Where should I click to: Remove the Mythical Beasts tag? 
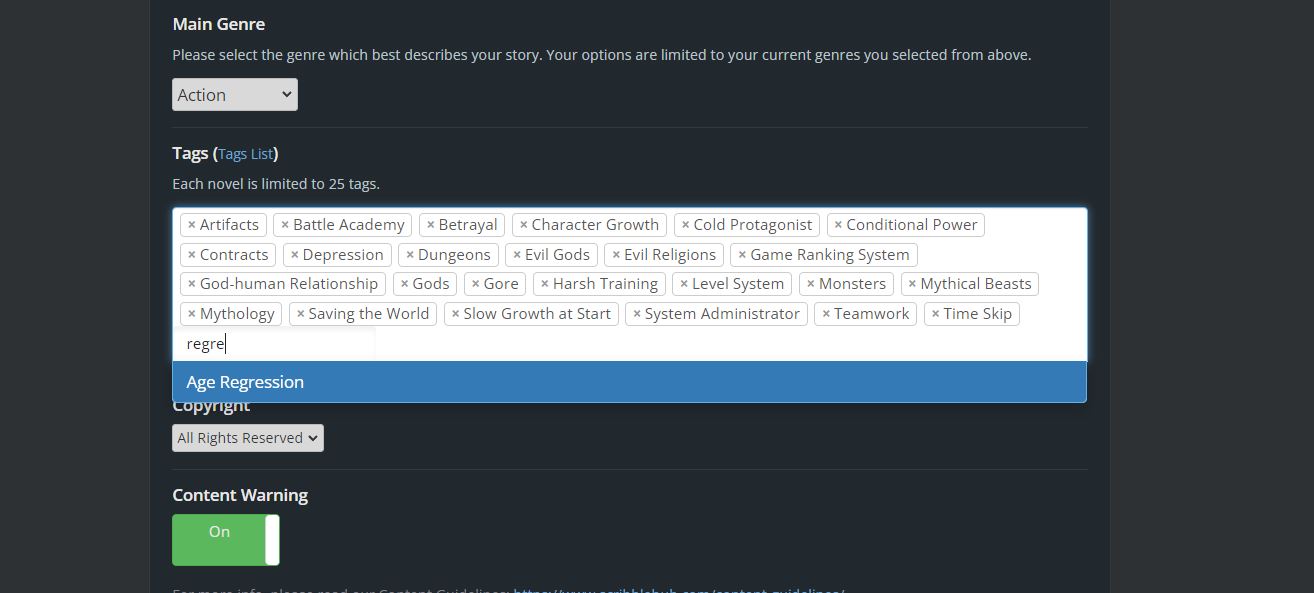913,284
